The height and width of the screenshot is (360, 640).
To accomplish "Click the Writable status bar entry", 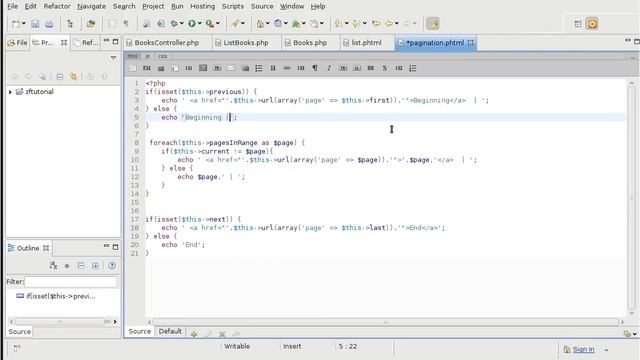I will (237, 347).
